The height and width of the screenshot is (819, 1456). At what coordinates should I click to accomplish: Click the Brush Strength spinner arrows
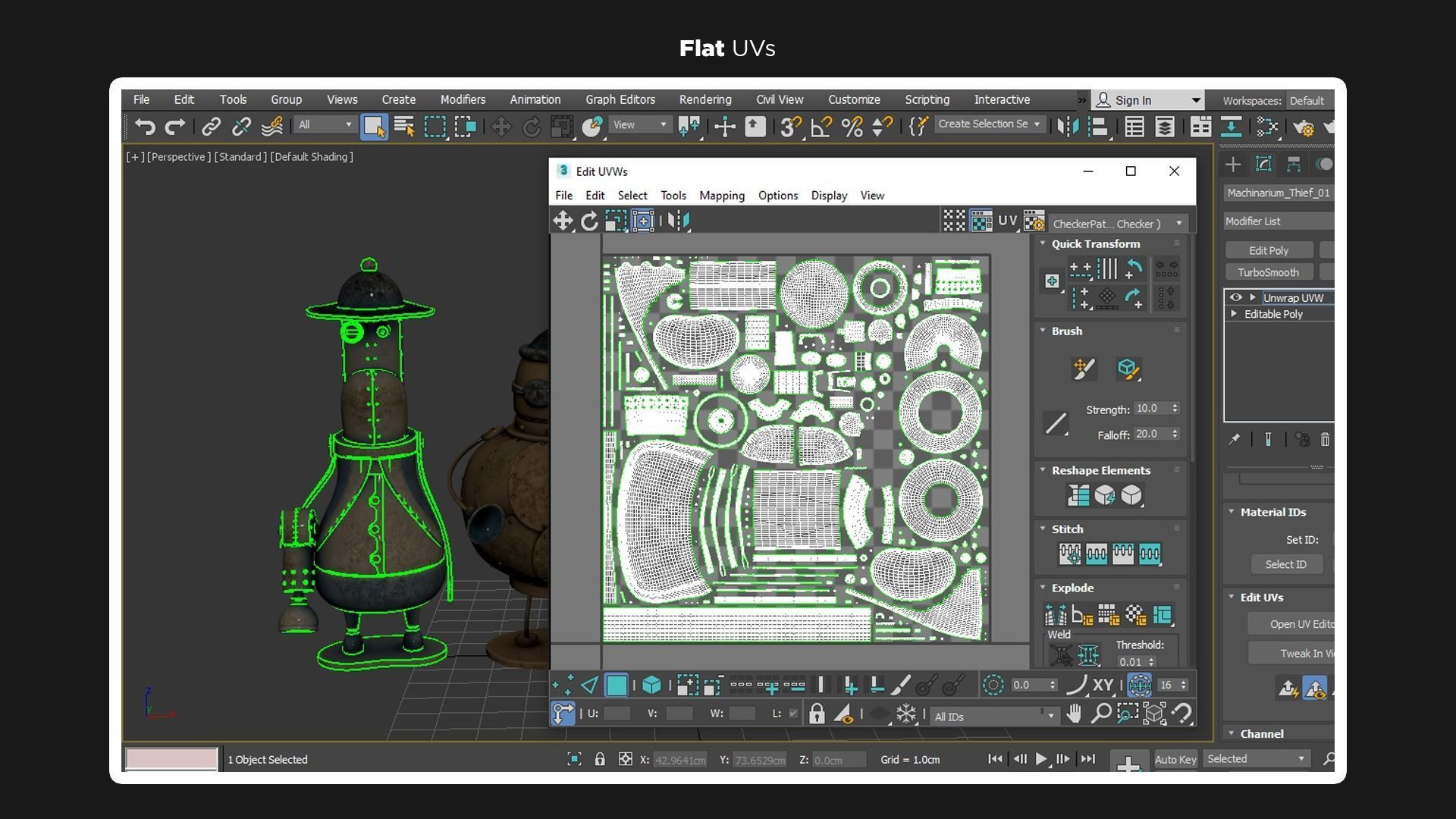(x=1175, y=408)
